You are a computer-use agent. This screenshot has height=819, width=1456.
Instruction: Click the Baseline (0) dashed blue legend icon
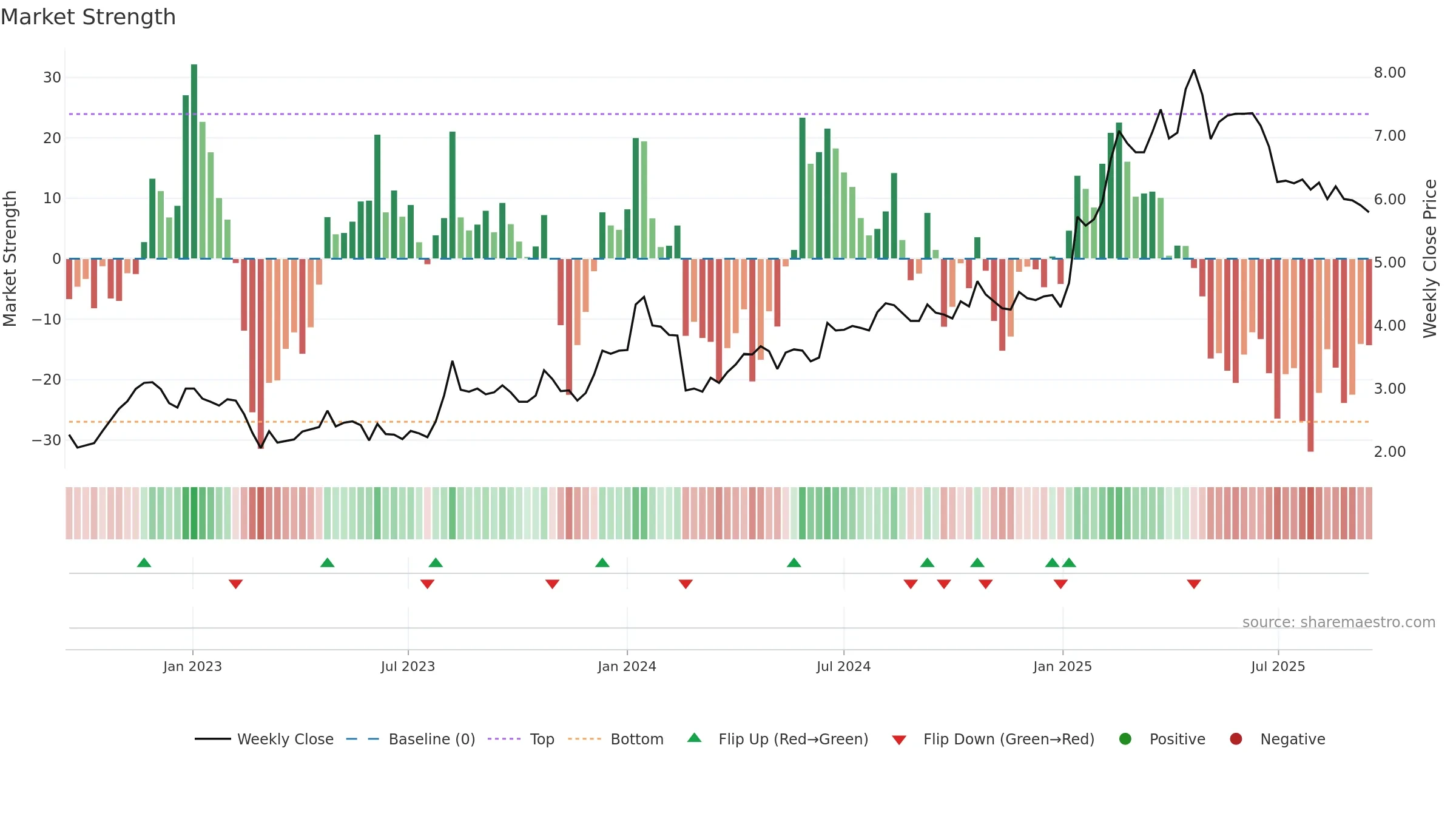point(363,739)
